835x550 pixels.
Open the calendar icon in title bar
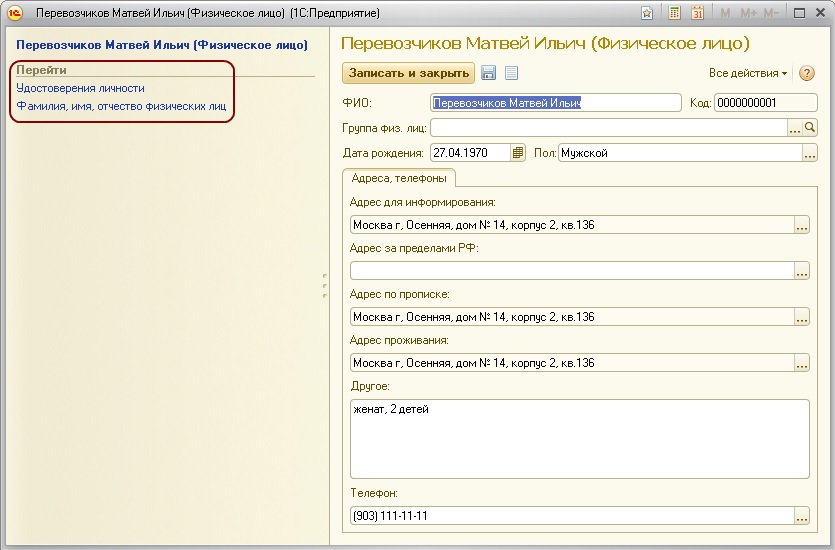click(x=698, y=13)
